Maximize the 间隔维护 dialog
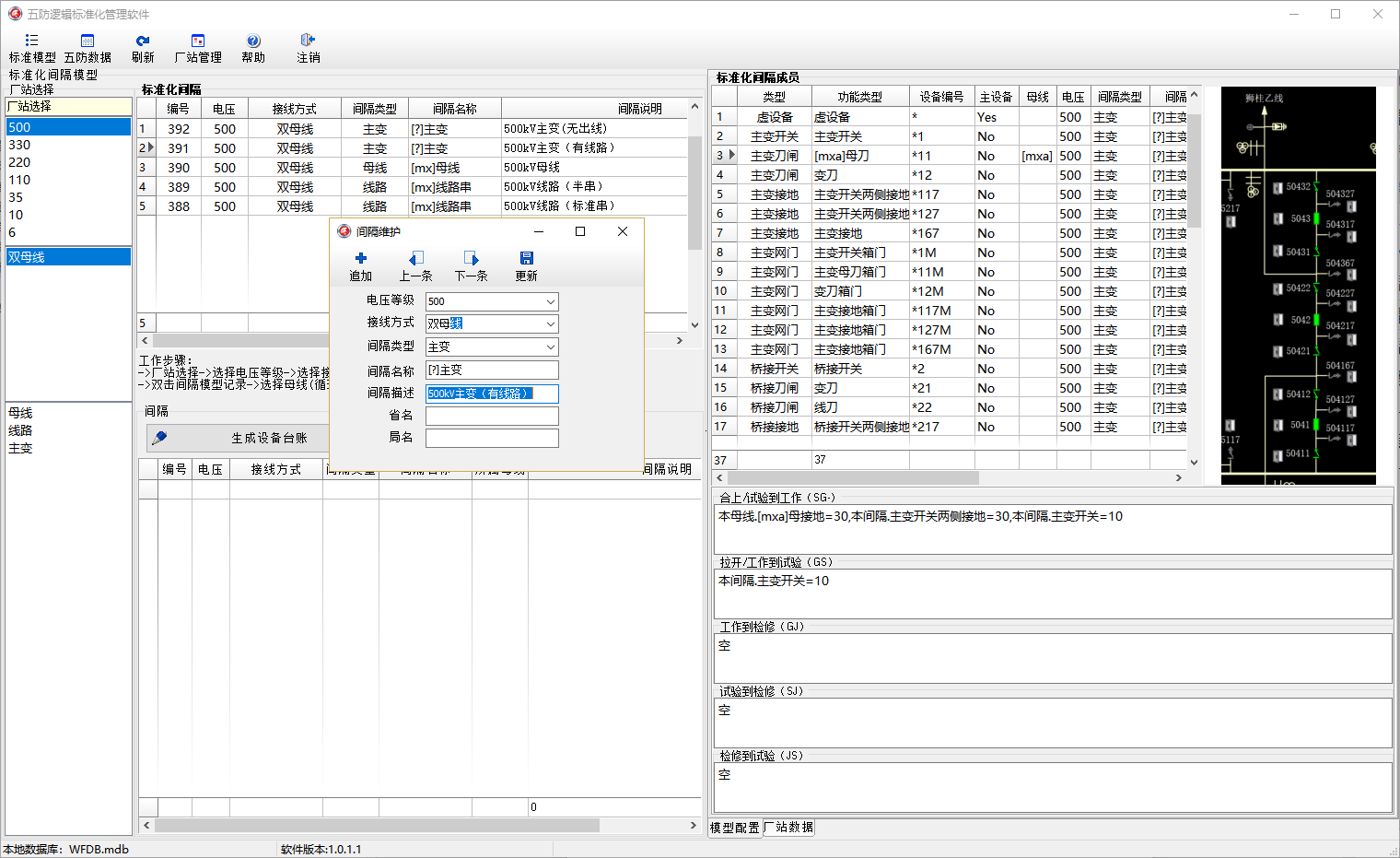Screen dimensions: 1400x858 (x=580, y=231)
